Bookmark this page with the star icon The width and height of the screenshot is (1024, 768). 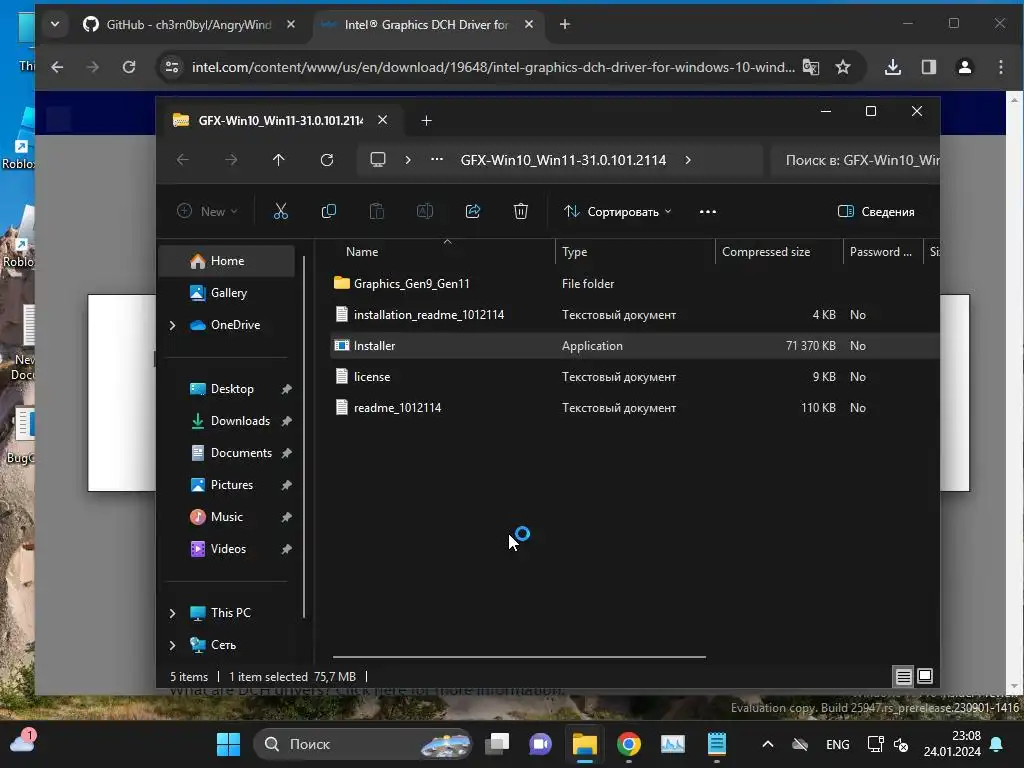click(843, 67)
